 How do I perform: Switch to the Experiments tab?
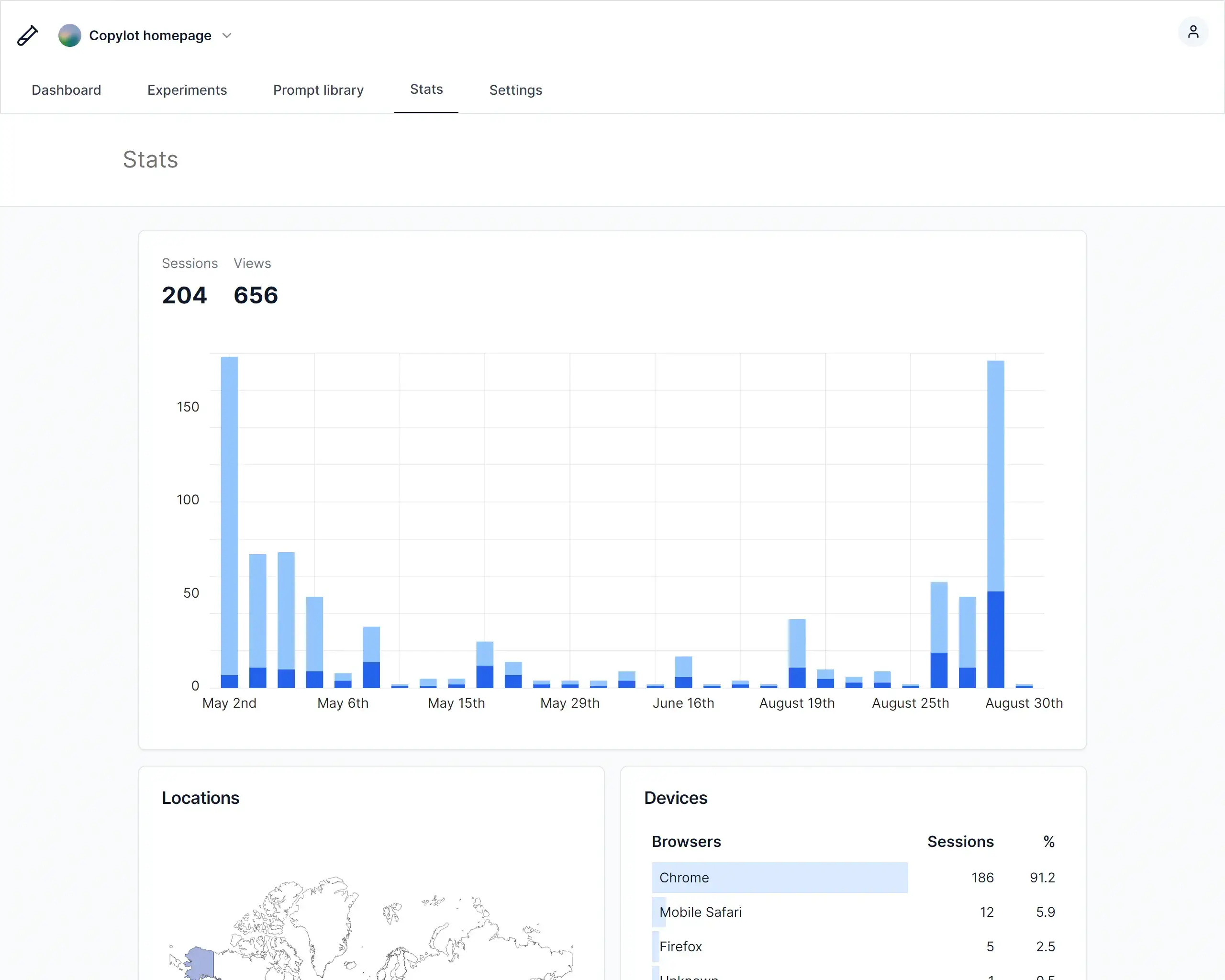(187, 90)
